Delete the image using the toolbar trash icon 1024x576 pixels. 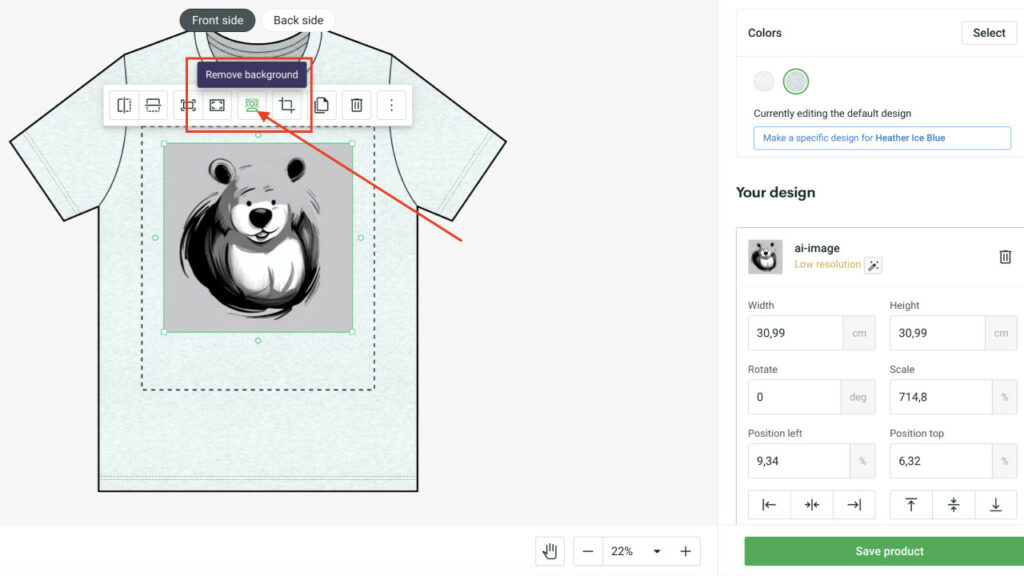coord(356,105)
